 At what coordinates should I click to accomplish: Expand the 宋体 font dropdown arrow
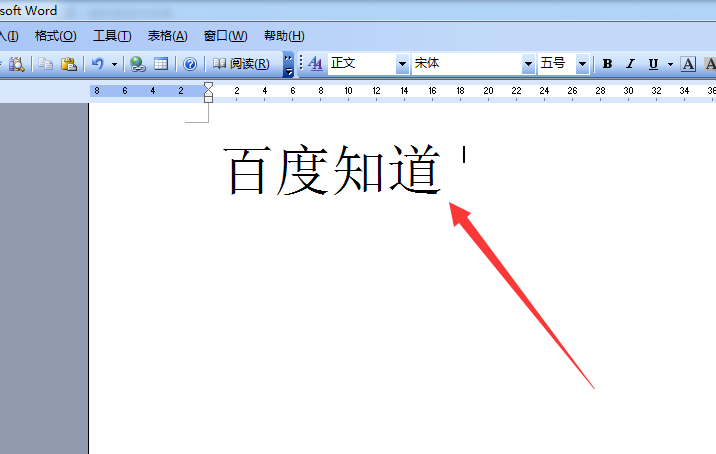click(x=528, y=64)
